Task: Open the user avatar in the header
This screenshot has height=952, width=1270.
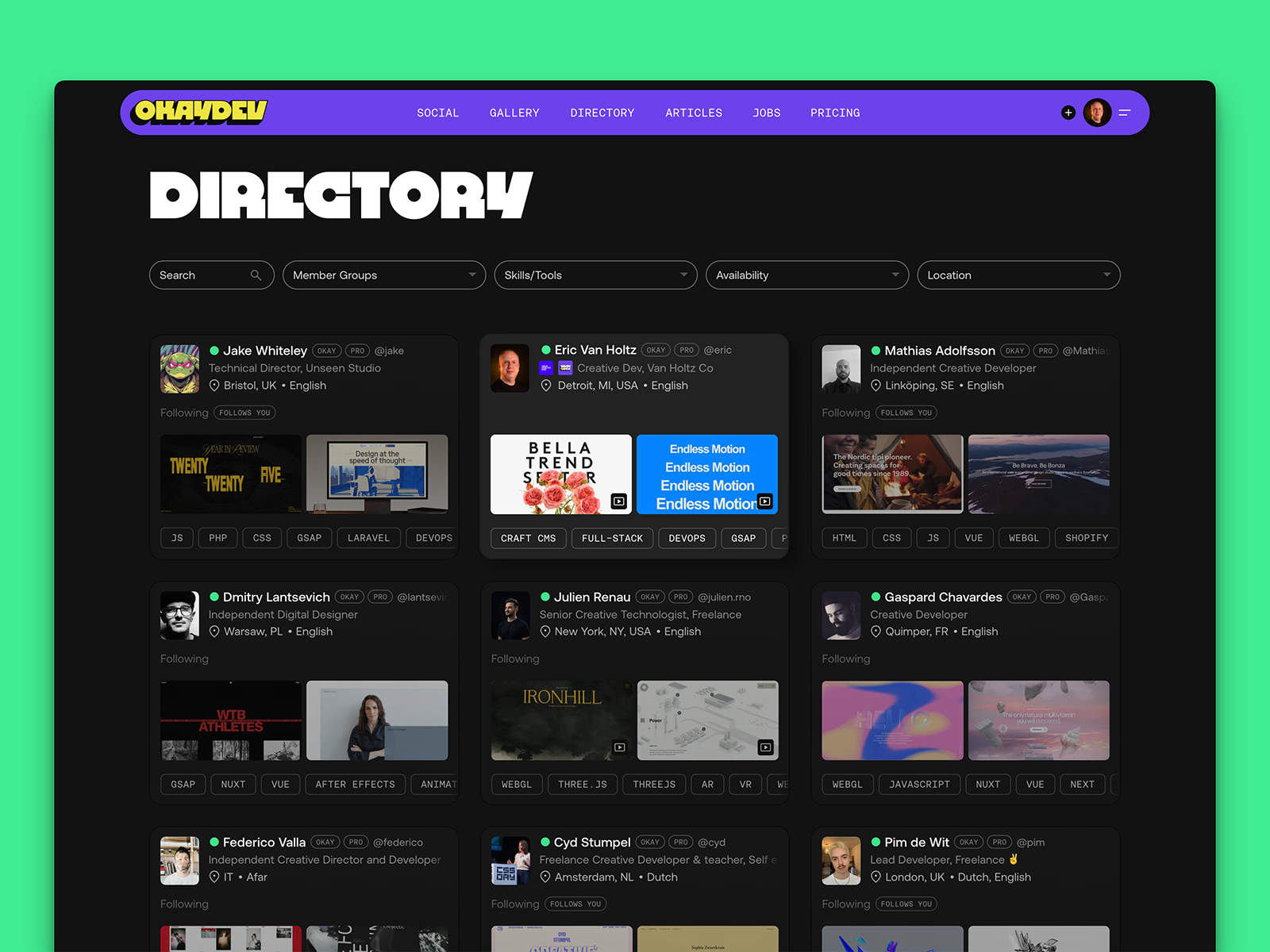Action: (x=1097, y=113)
